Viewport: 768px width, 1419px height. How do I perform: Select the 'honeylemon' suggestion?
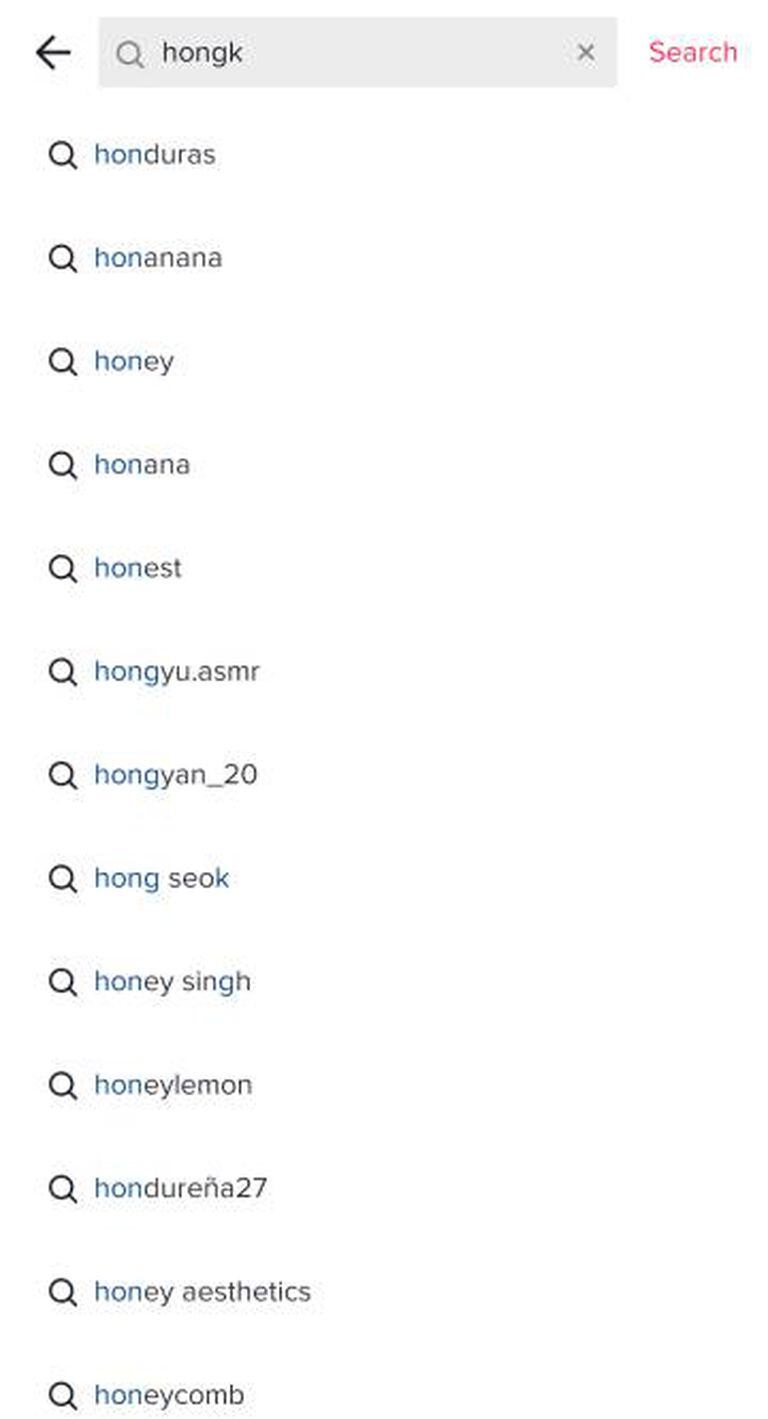pyautogui.click(x=173, y=1085)
